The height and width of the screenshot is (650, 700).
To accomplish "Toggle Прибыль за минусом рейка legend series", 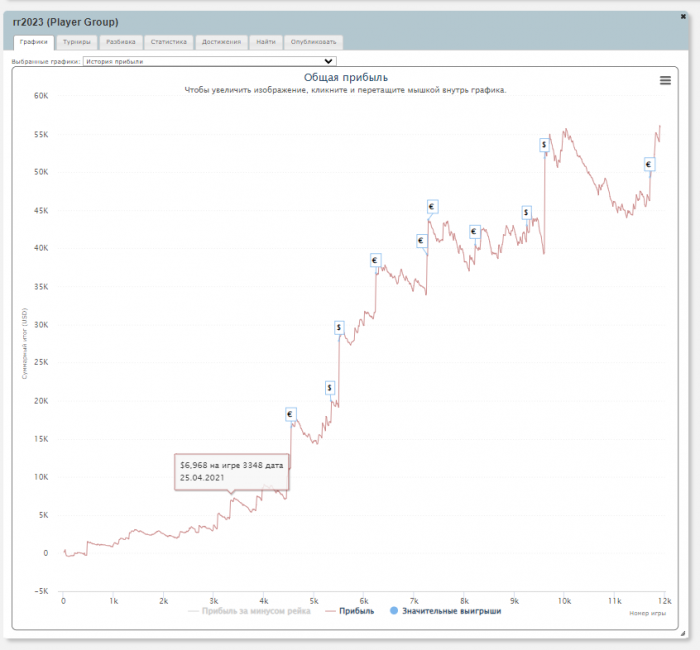I will click(x=250, y=611).
